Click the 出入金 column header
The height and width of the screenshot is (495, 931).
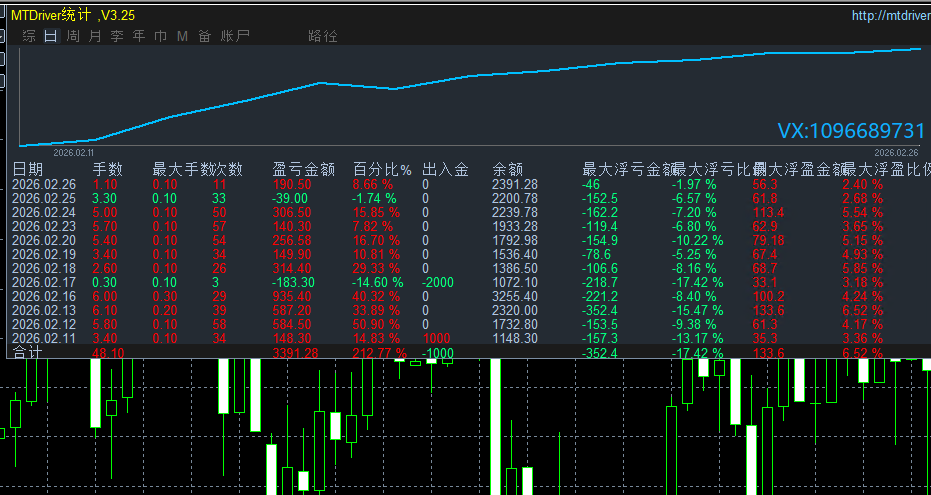445,170
